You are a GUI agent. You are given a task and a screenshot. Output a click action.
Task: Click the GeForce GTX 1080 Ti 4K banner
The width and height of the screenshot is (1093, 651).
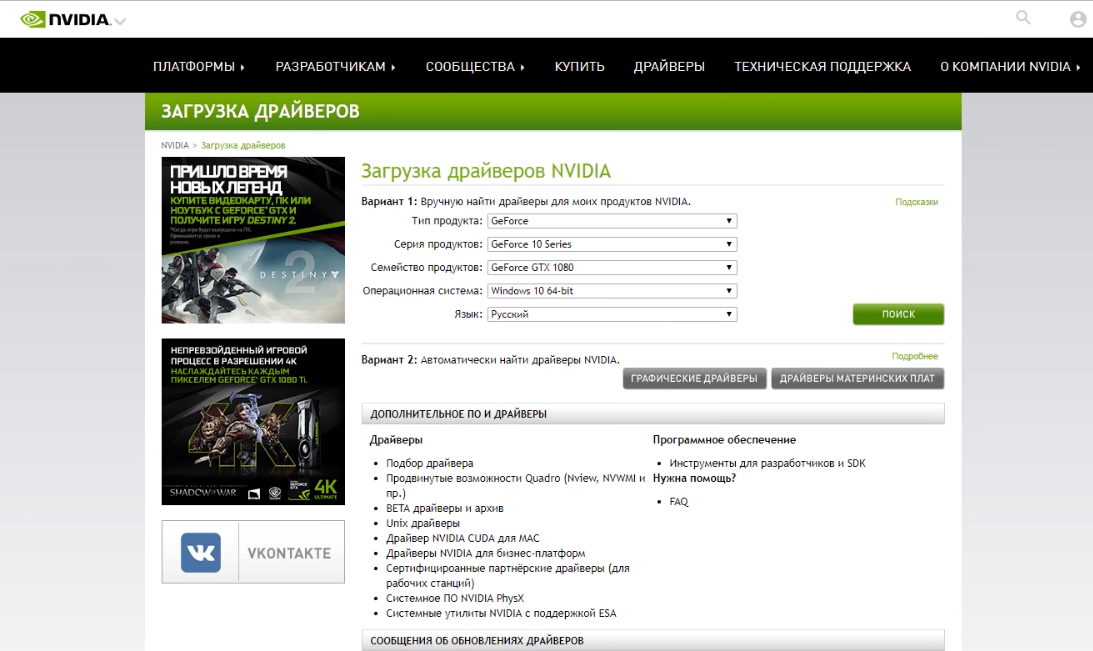[253, 422]
